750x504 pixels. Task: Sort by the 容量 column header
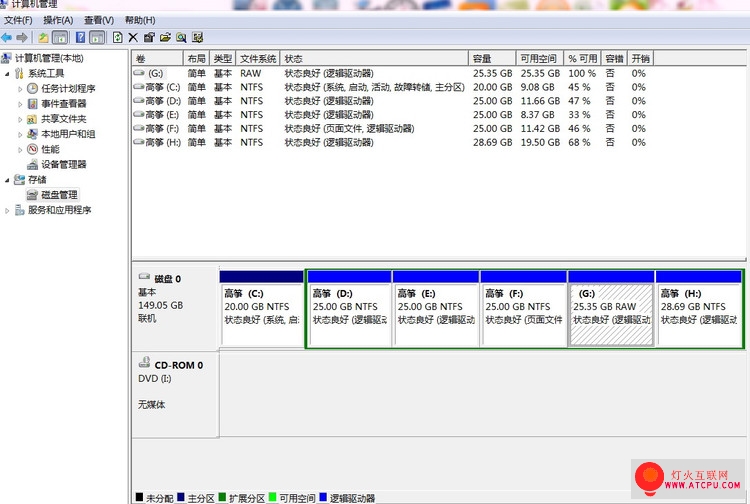coord(492,58)
